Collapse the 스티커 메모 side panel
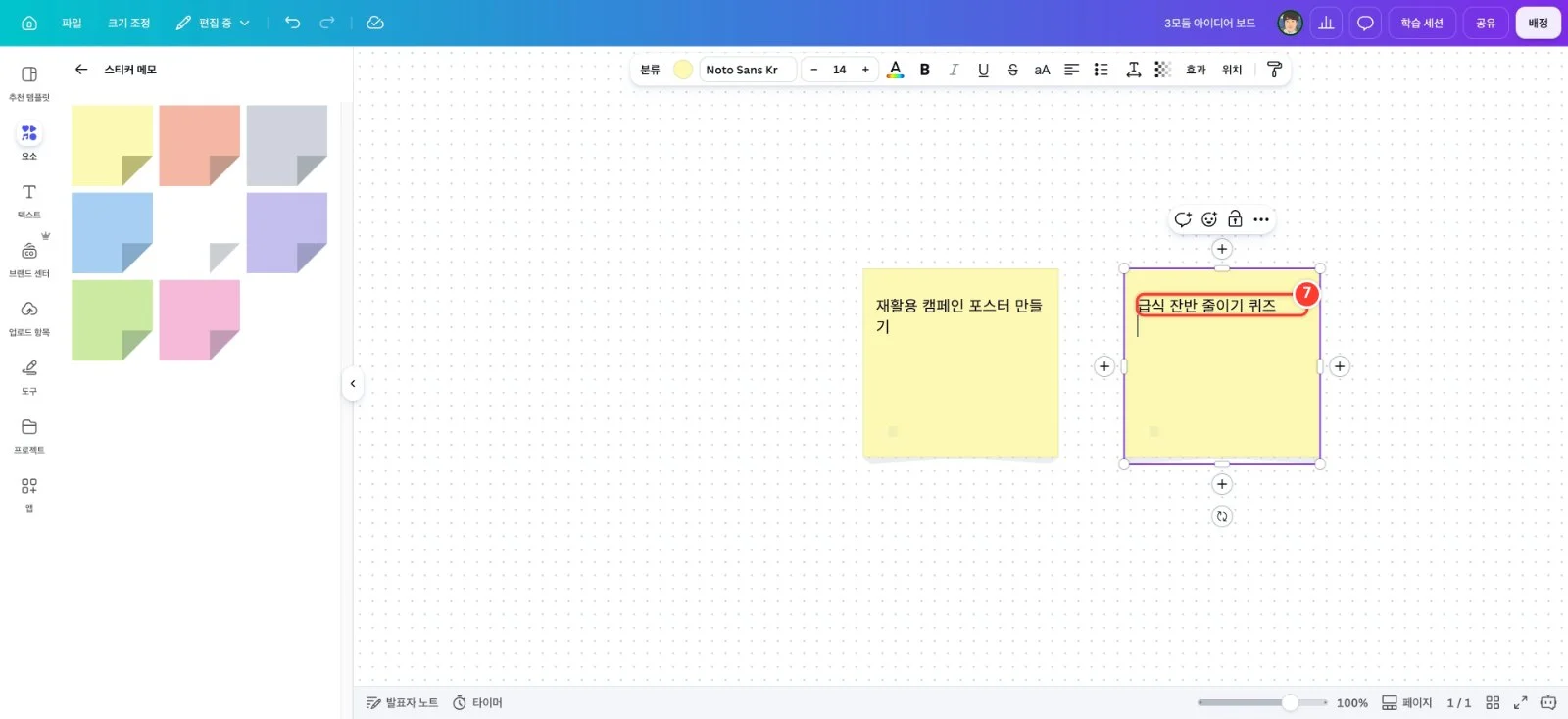The width and height of the screenshot is (1568, 719). click(x=353, y=384)
